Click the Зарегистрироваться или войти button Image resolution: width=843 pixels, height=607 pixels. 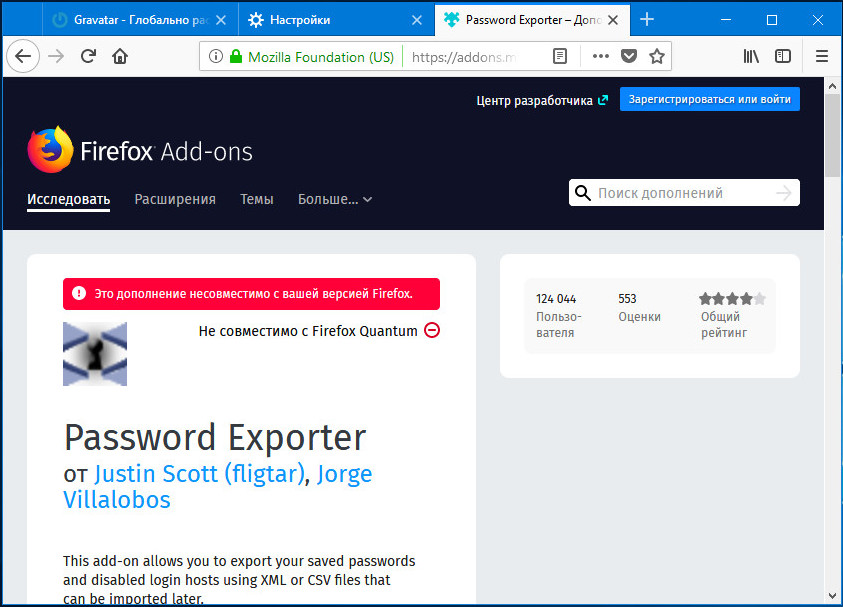pos(710,99)
